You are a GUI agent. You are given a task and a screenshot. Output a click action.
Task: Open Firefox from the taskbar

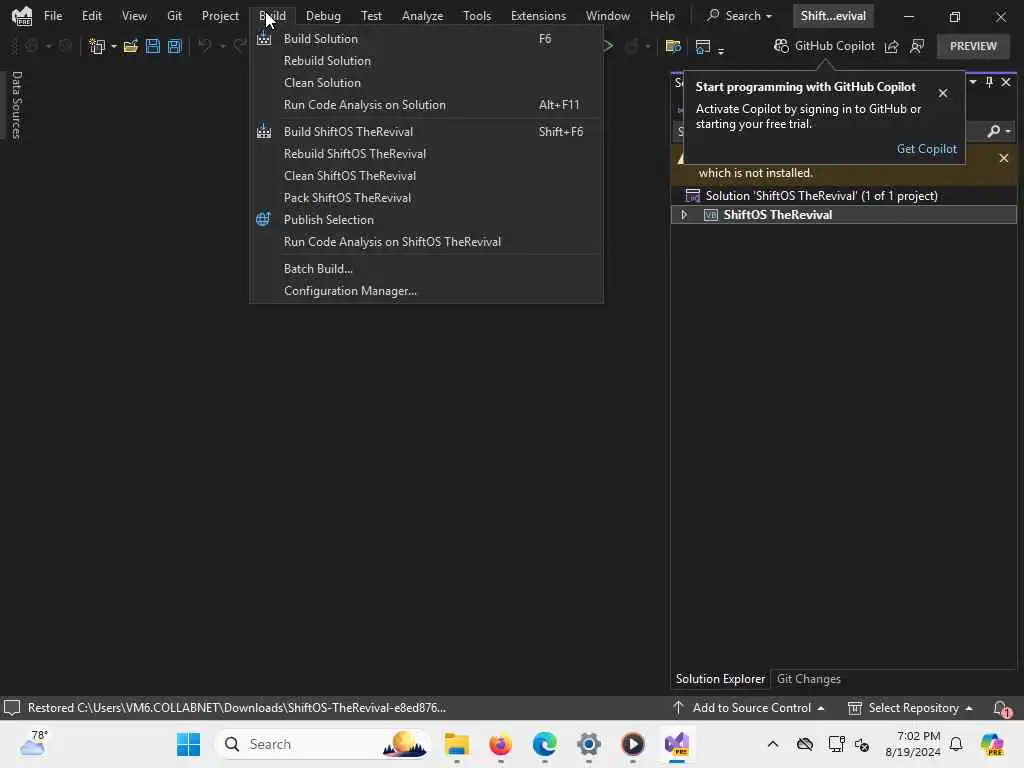(500, 744)
